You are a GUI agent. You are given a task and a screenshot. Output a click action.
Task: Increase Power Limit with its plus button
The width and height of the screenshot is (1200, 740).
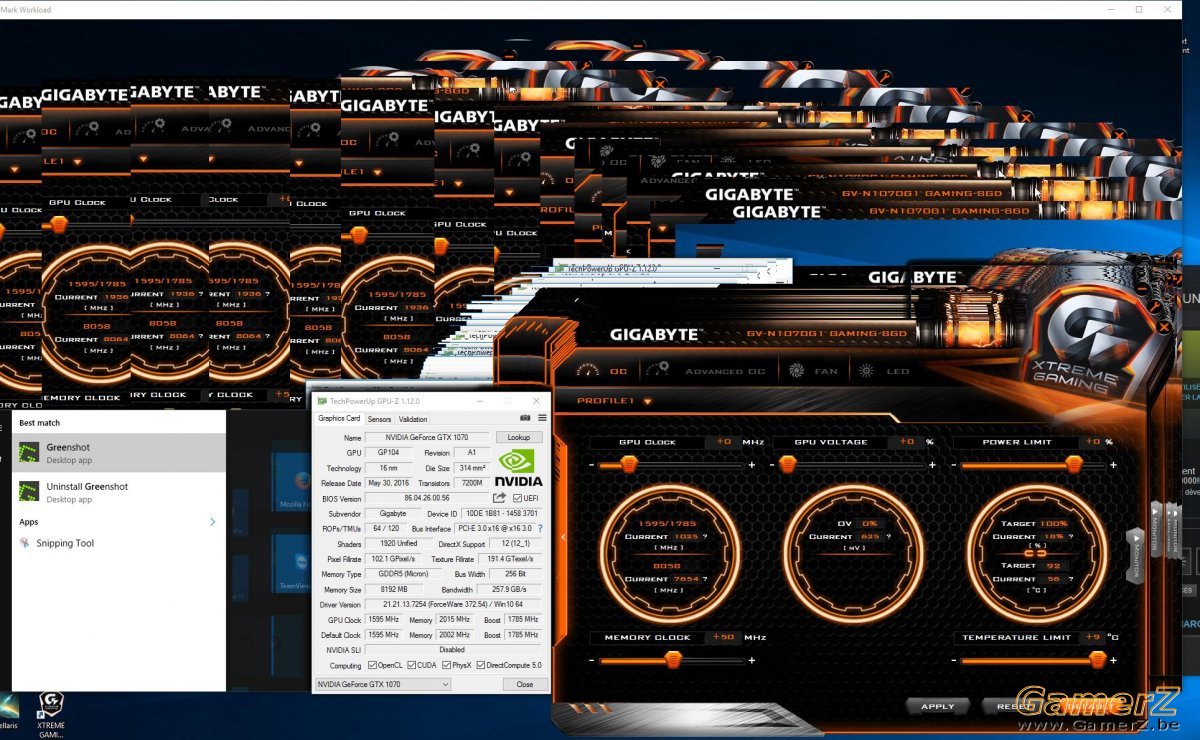pyautogui.click(x=1114, y=465)
